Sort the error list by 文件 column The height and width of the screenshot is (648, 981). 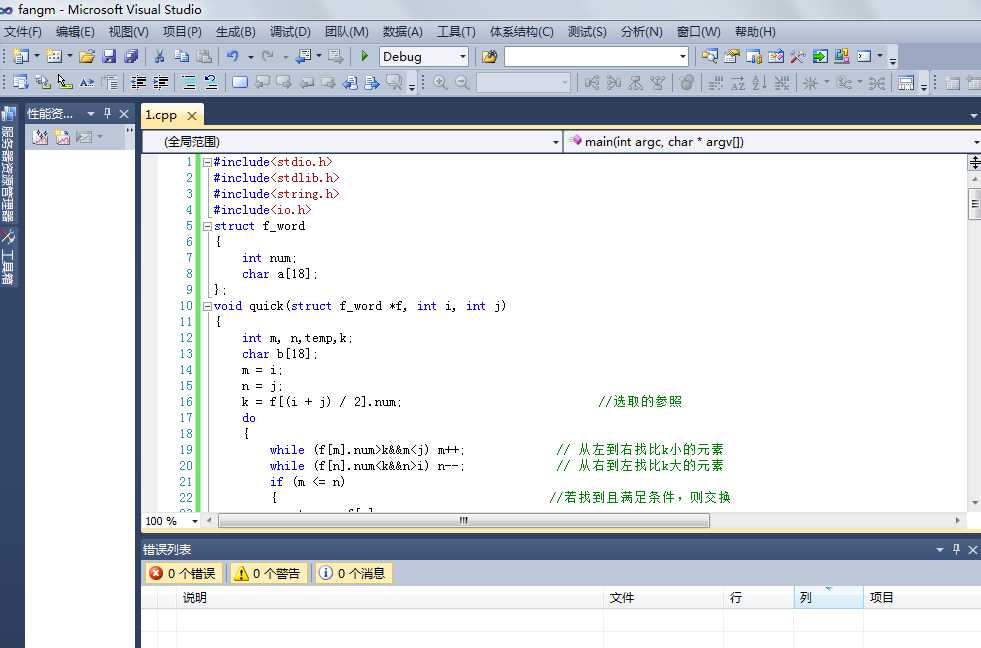coord(664,598)
